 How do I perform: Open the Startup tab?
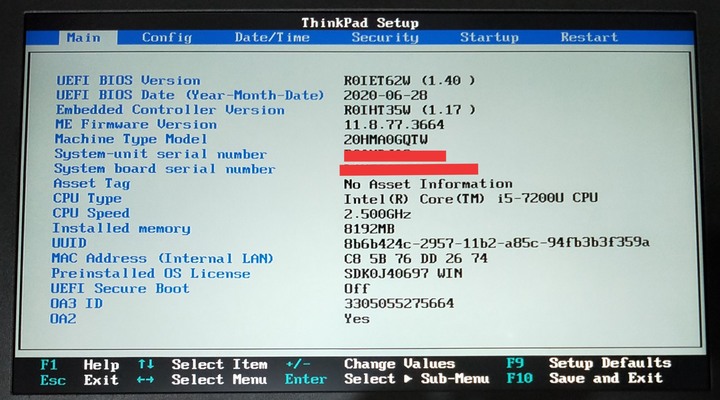[x=489, y=37]
